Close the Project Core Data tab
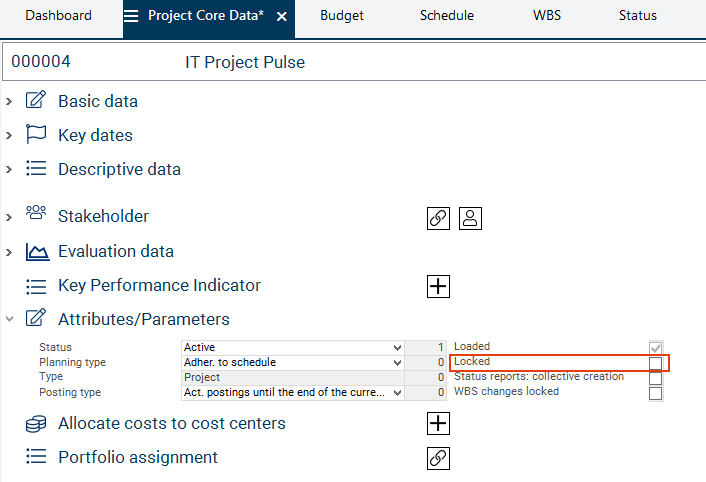The image size is (706, 482). point(282,17)
